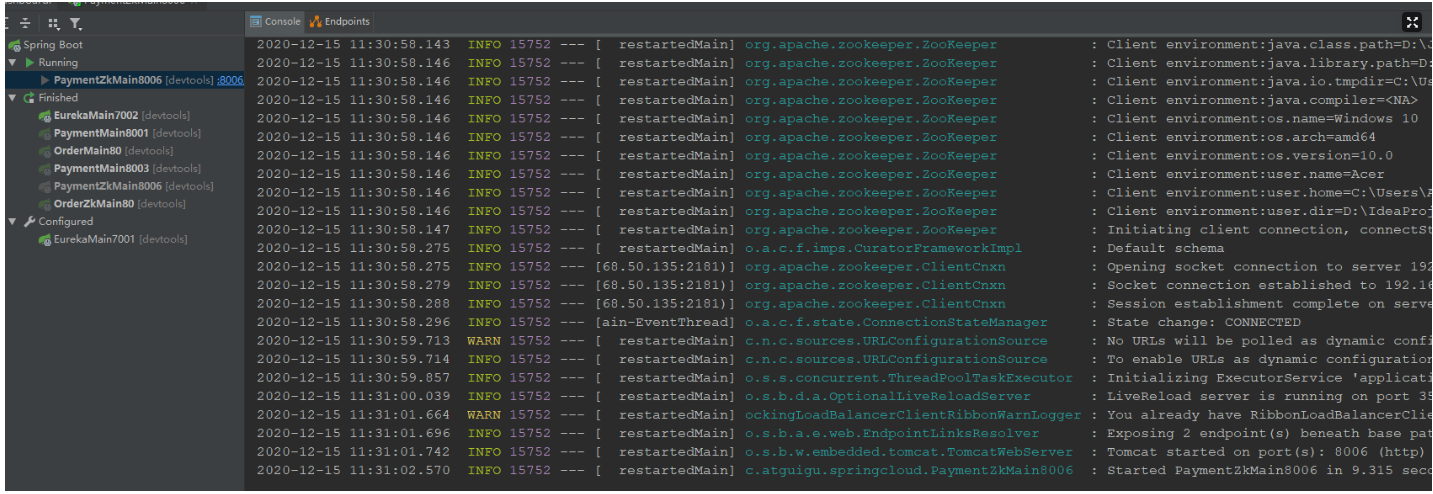Switch to the Endpoints tab

click(339, 21)
